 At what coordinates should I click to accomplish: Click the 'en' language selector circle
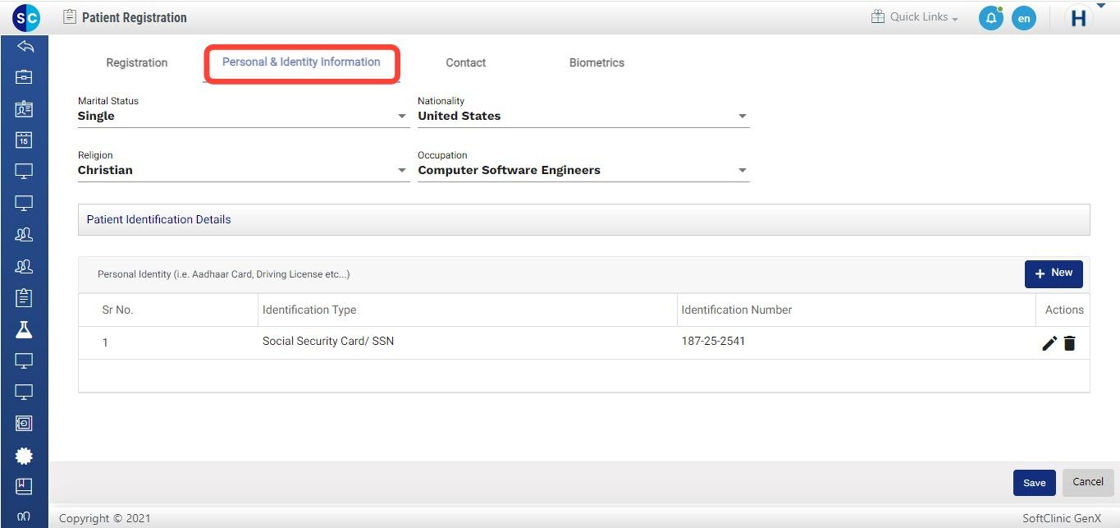1024,19
